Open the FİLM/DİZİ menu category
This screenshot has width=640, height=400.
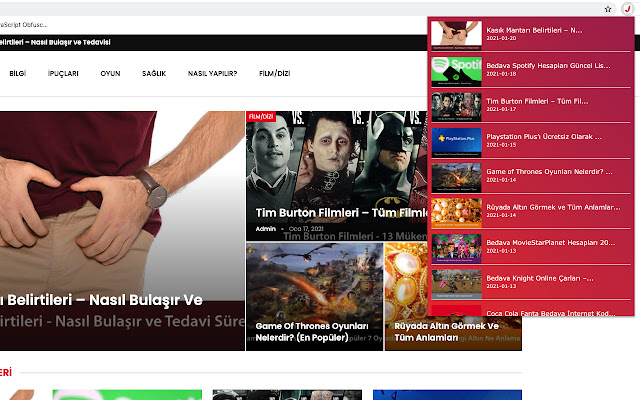point(274,73)
